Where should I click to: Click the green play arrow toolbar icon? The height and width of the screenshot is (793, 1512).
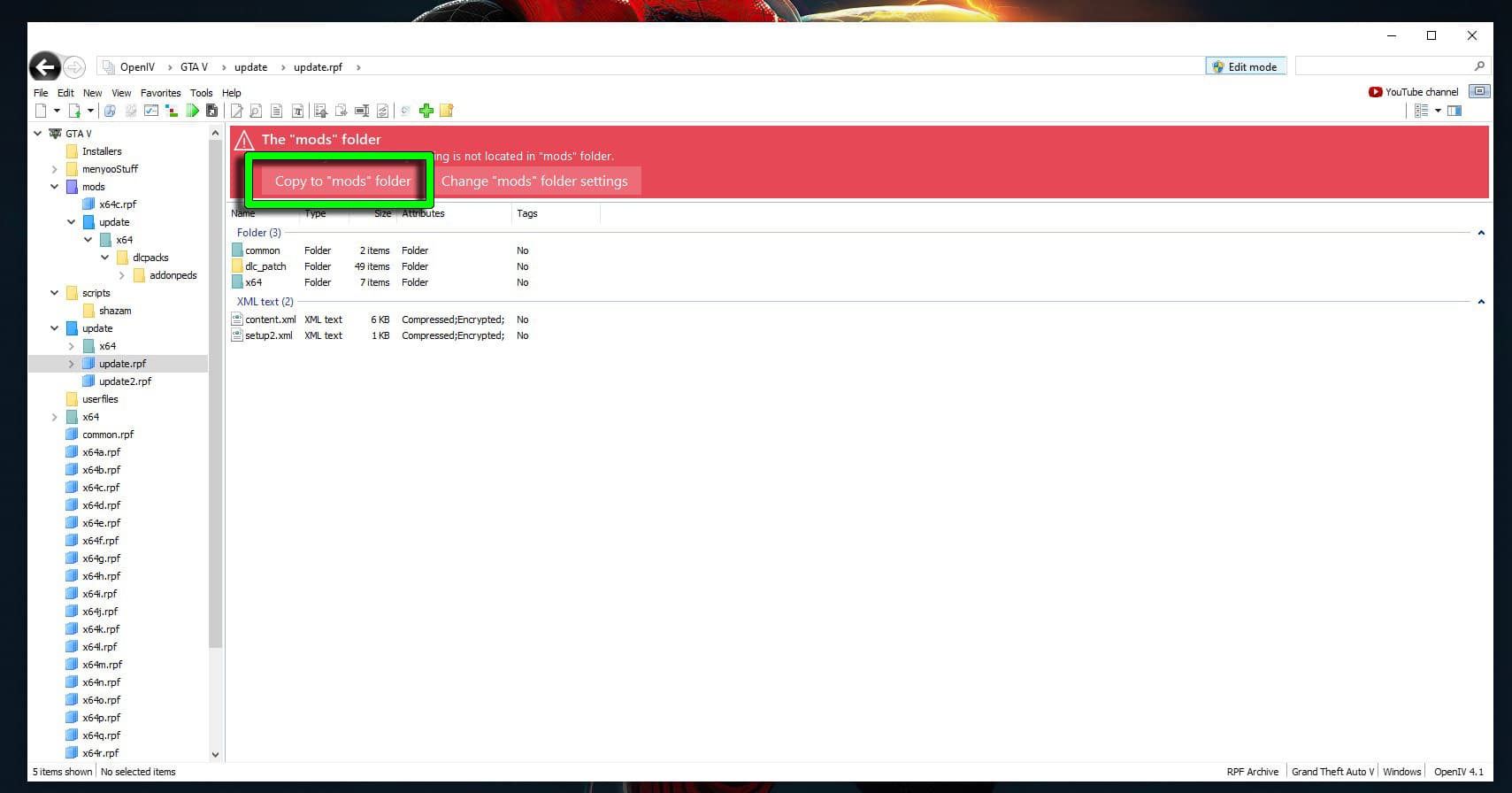point(192,111)
